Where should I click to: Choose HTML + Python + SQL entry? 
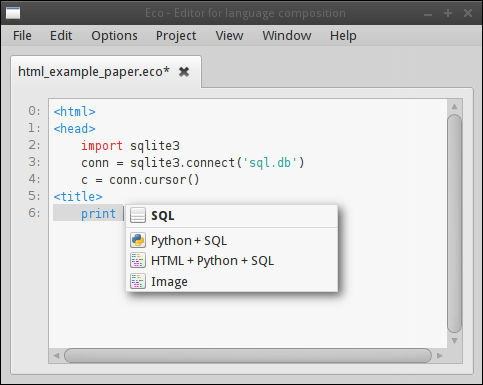point(232,261)
